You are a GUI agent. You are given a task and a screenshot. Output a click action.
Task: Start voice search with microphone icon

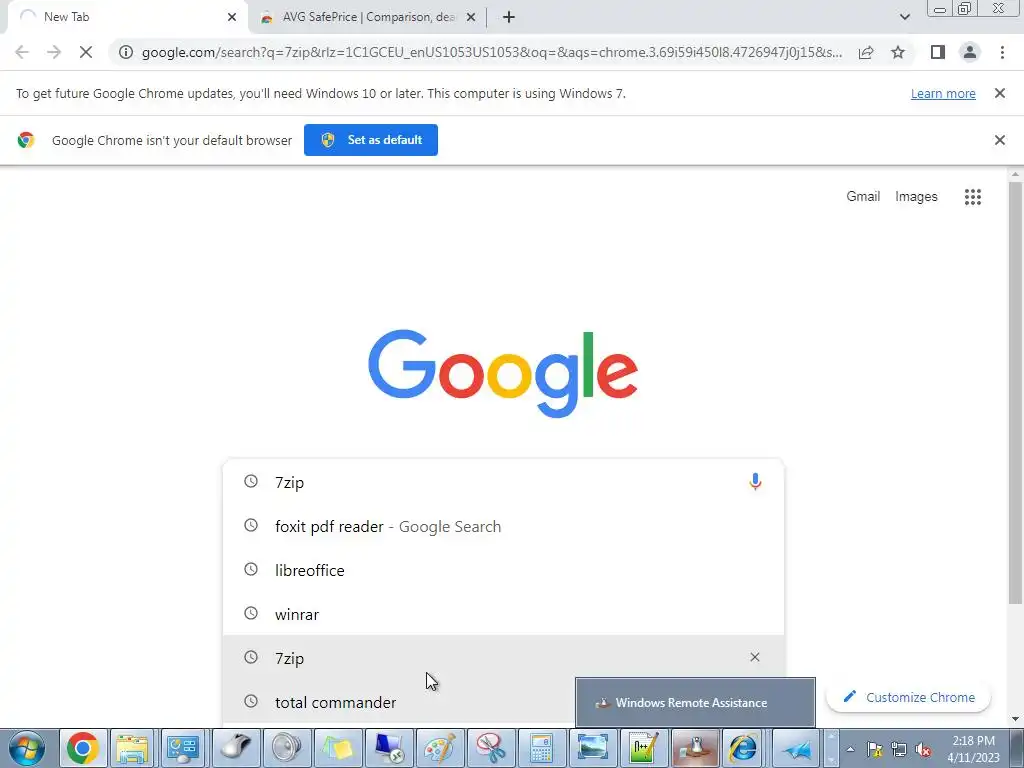tap(755, 482)
